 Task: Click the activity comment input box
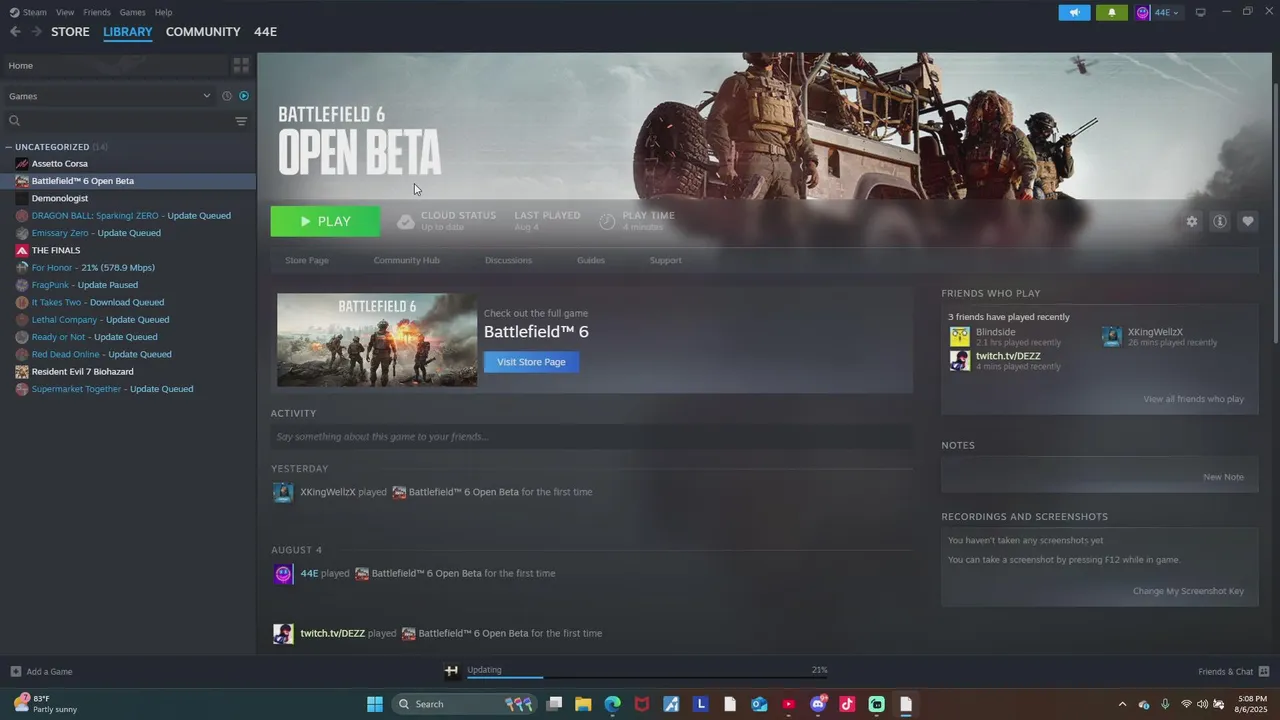click(591, 437)
